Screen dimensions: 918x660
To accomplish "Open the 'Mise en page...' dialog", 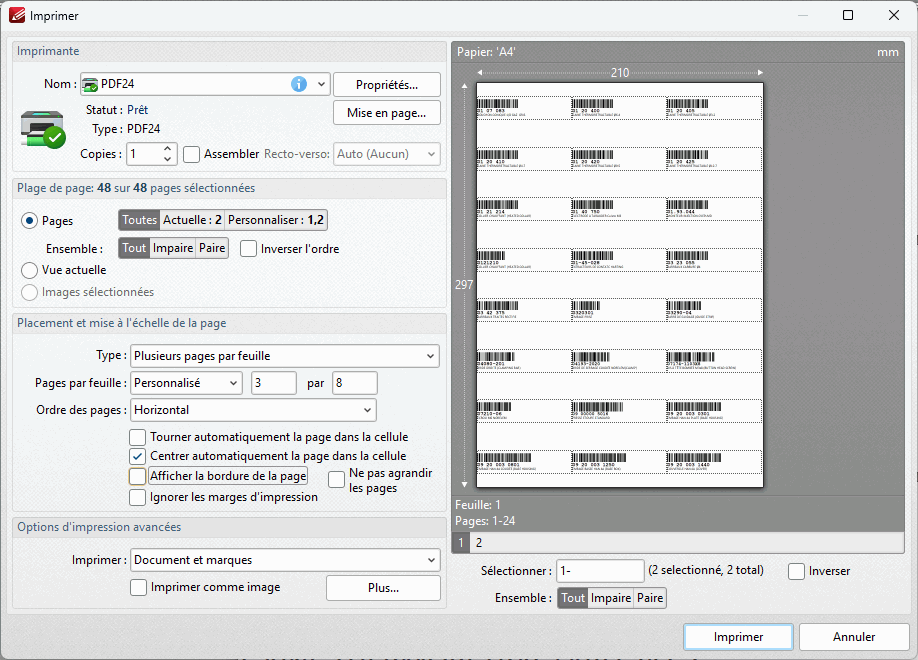I will click(x=386, y=113).
